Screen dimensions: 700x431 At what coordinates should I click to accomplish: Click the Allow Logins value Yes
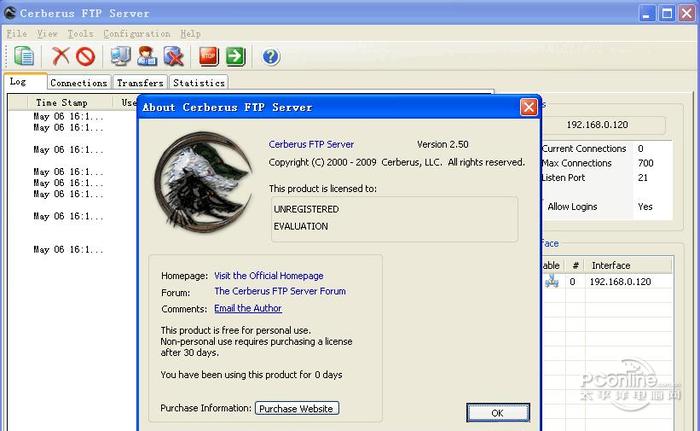(645, 207)
